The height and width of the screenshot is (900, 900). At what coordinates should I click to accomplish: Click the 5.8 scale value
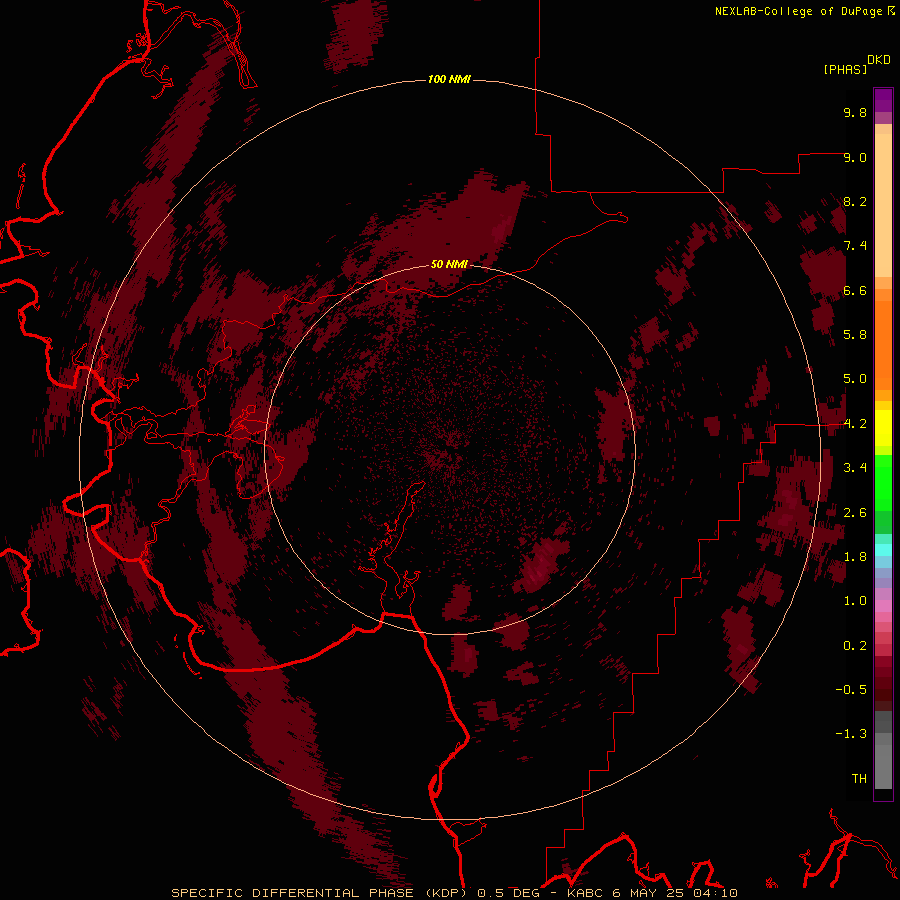pyautogui.click(x=855, y=335)
